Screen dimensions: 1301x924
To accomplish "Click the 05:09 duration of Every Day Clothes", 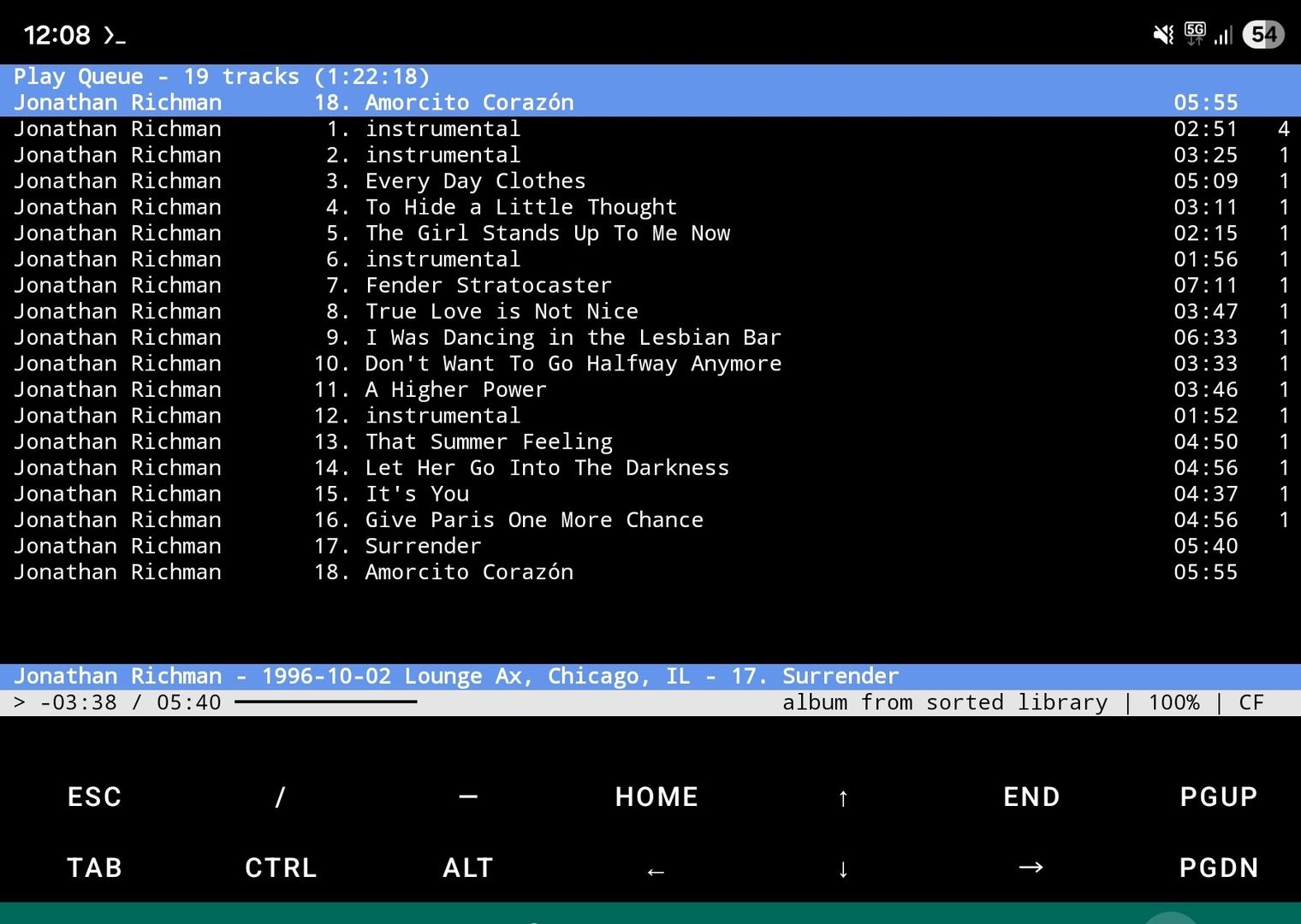I will coord(1205,181).
